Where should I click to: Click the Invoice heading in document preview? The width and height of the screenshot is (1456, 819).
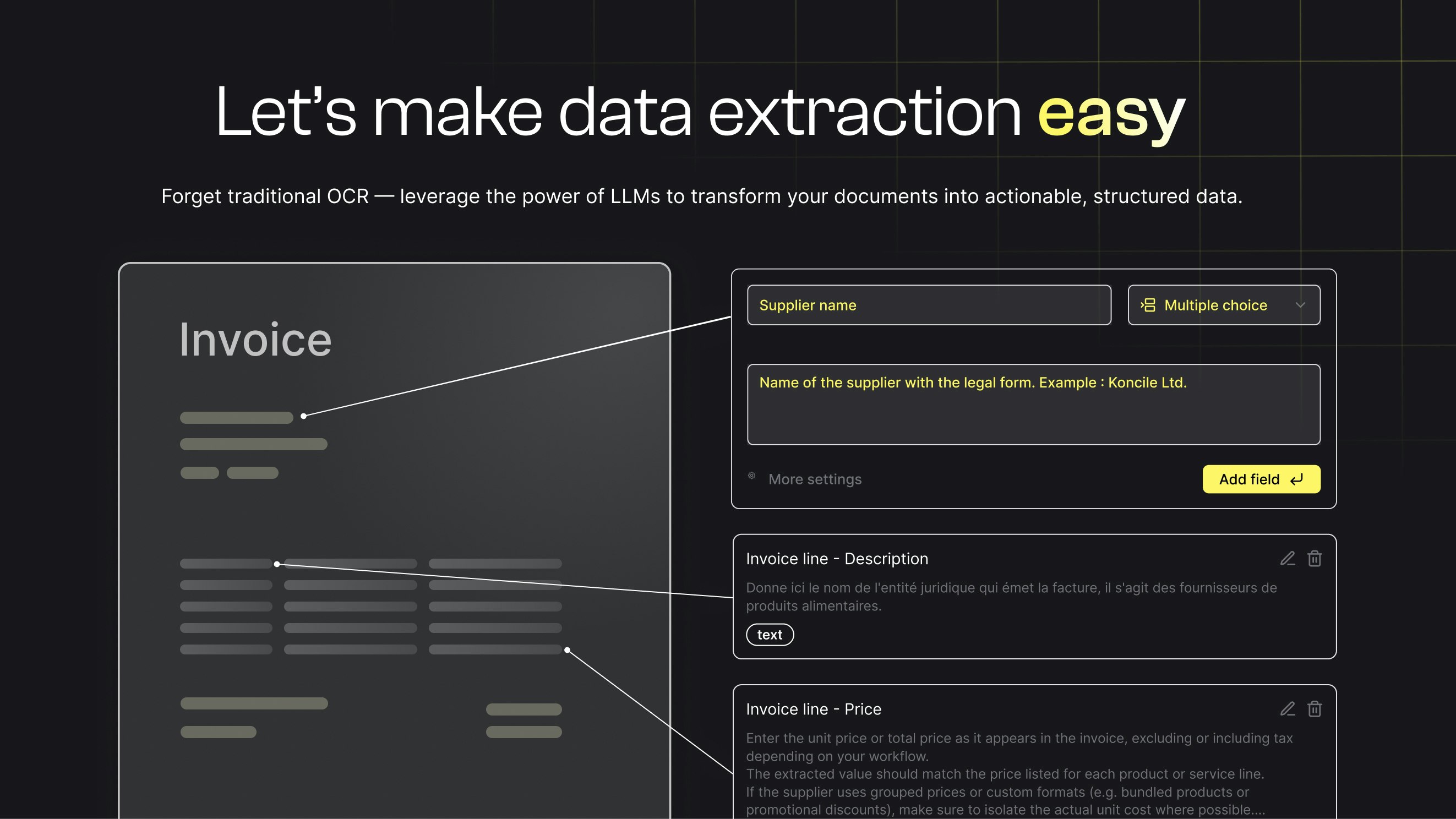[x=255, y=340]
